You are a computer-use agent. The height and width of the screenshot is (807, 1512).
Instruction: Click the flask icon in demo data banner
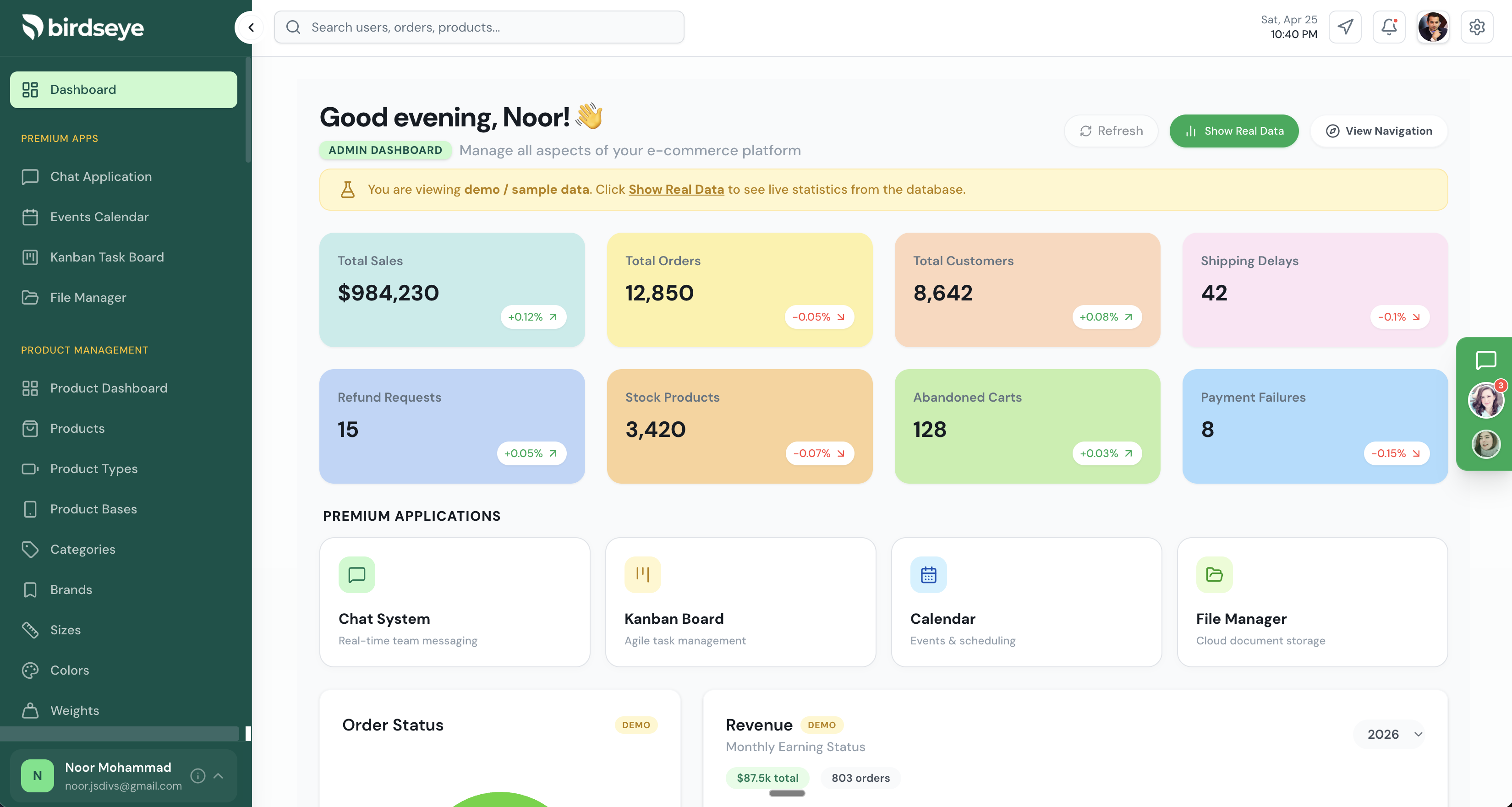[347, 190]
